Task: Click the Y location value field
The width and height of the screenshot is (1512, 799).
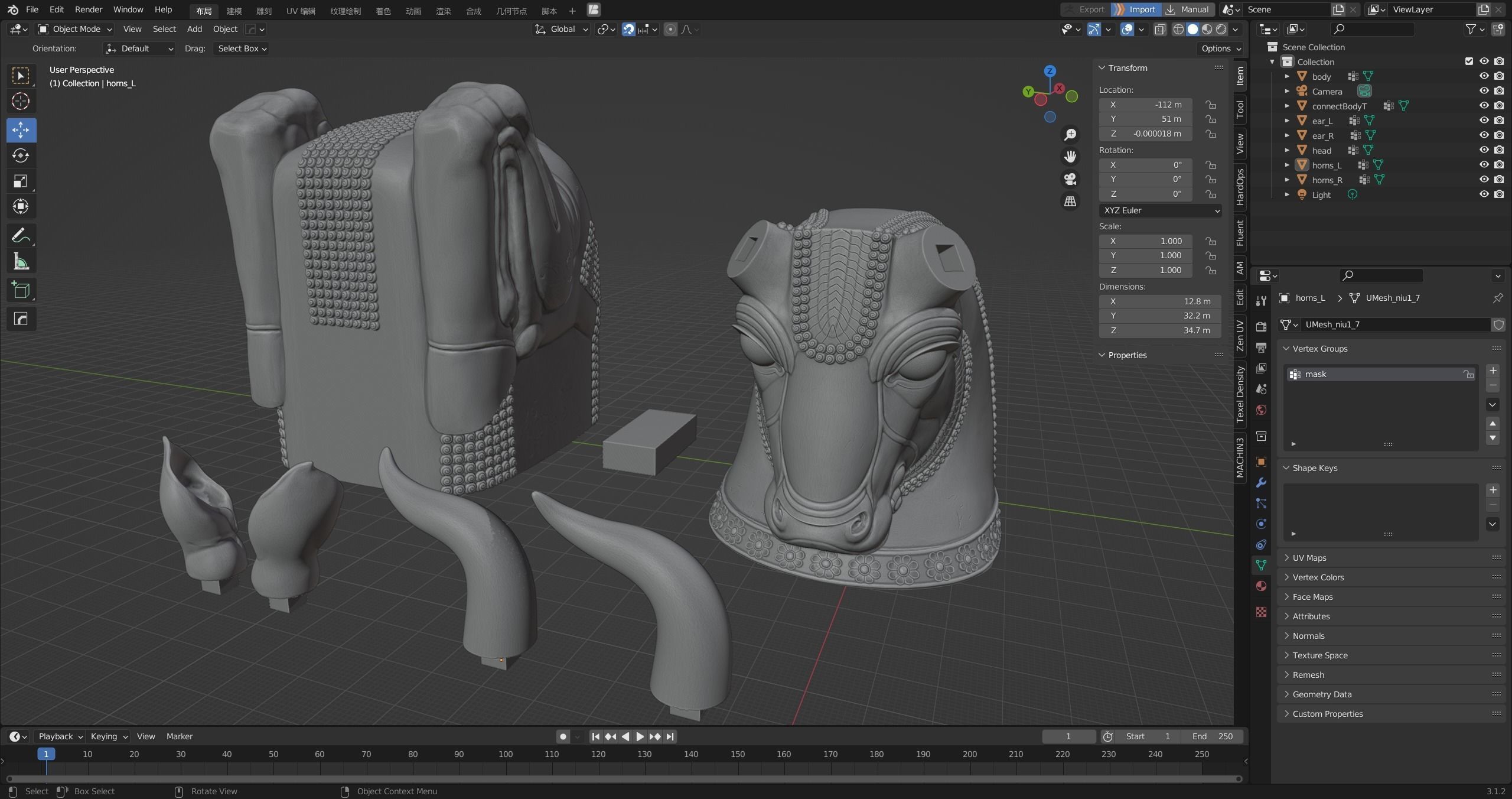Action: pyautogui.click(x=1145, y=119)
